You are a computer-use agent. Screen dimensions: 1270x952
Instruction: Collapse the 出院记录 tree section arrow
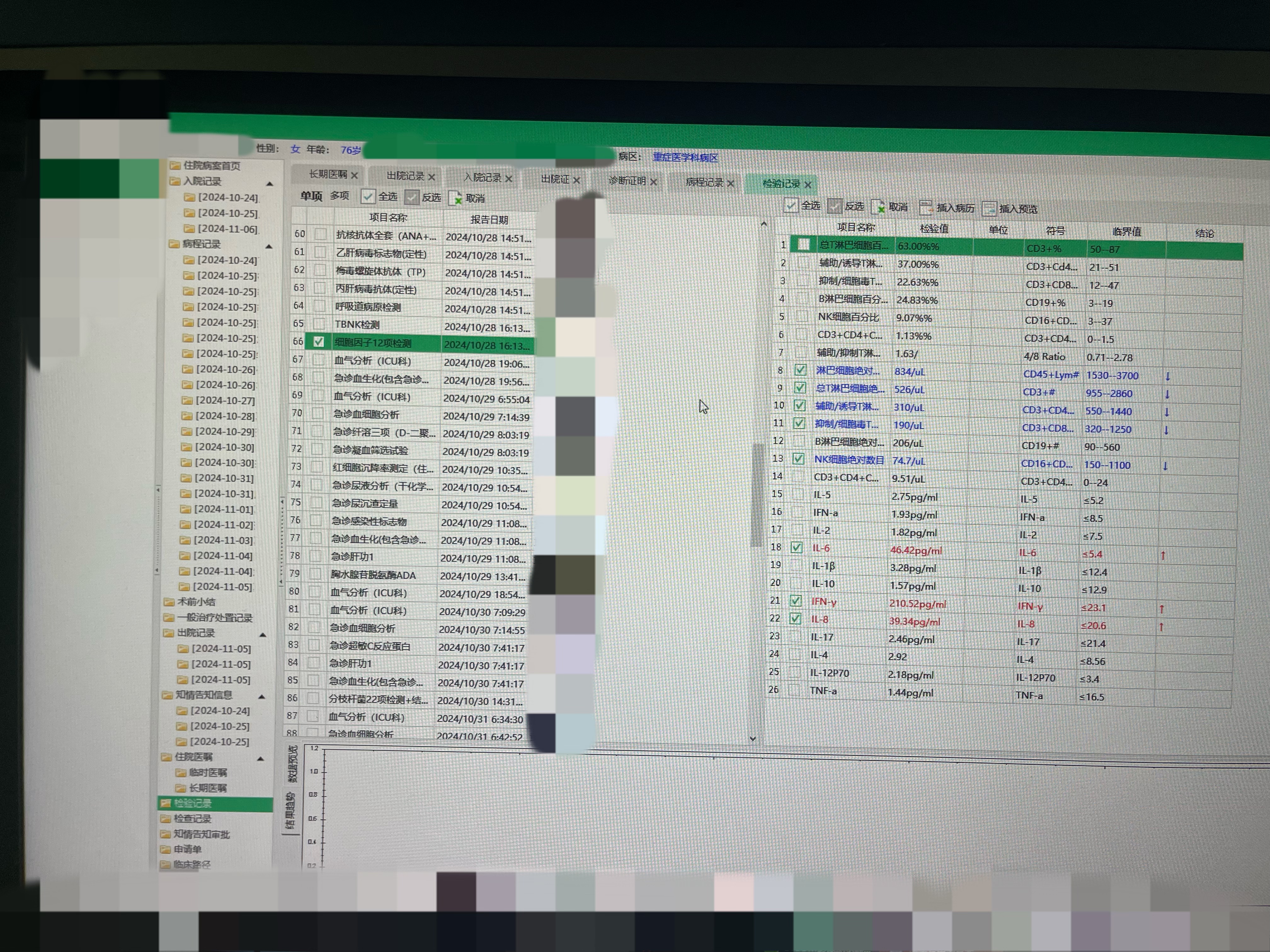[262, 635]
